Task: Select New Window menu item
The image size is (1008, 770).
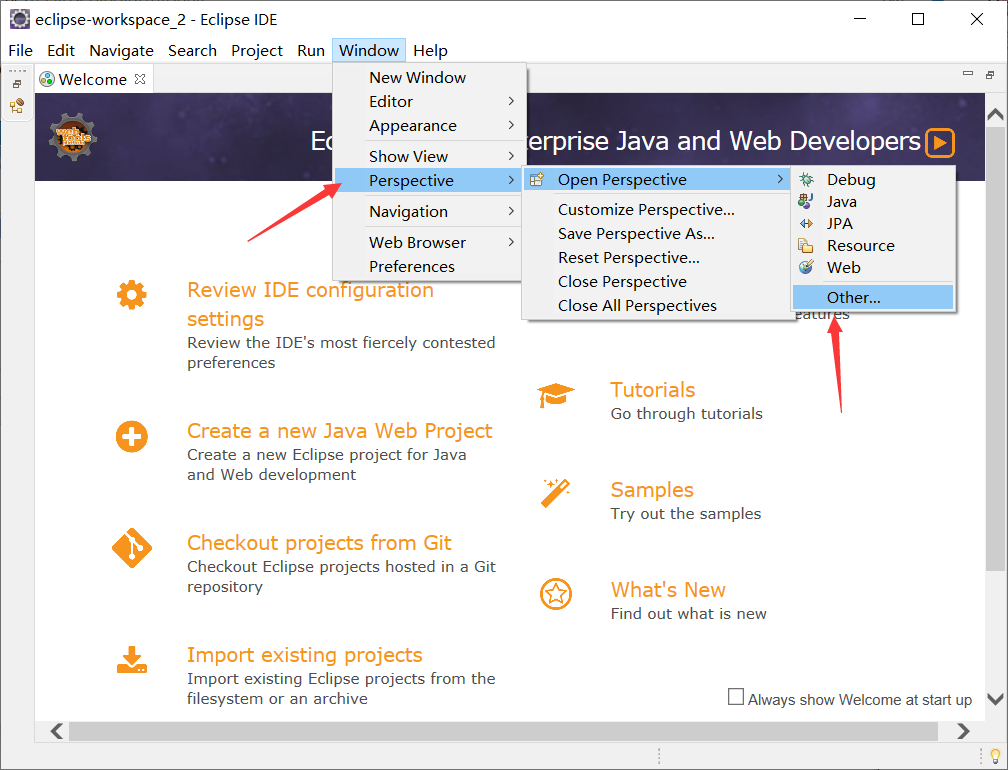Action: (428, 78)
